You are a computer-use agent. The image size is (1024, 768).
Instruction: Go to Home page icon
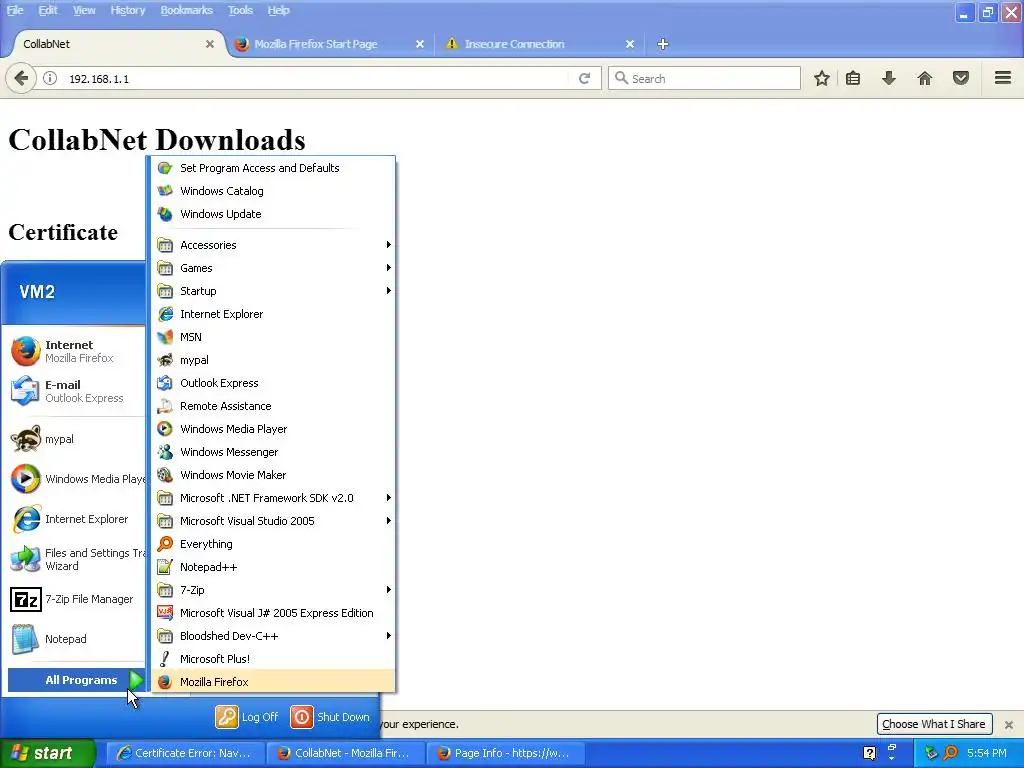pyautogui.click(x=925, y=78)
